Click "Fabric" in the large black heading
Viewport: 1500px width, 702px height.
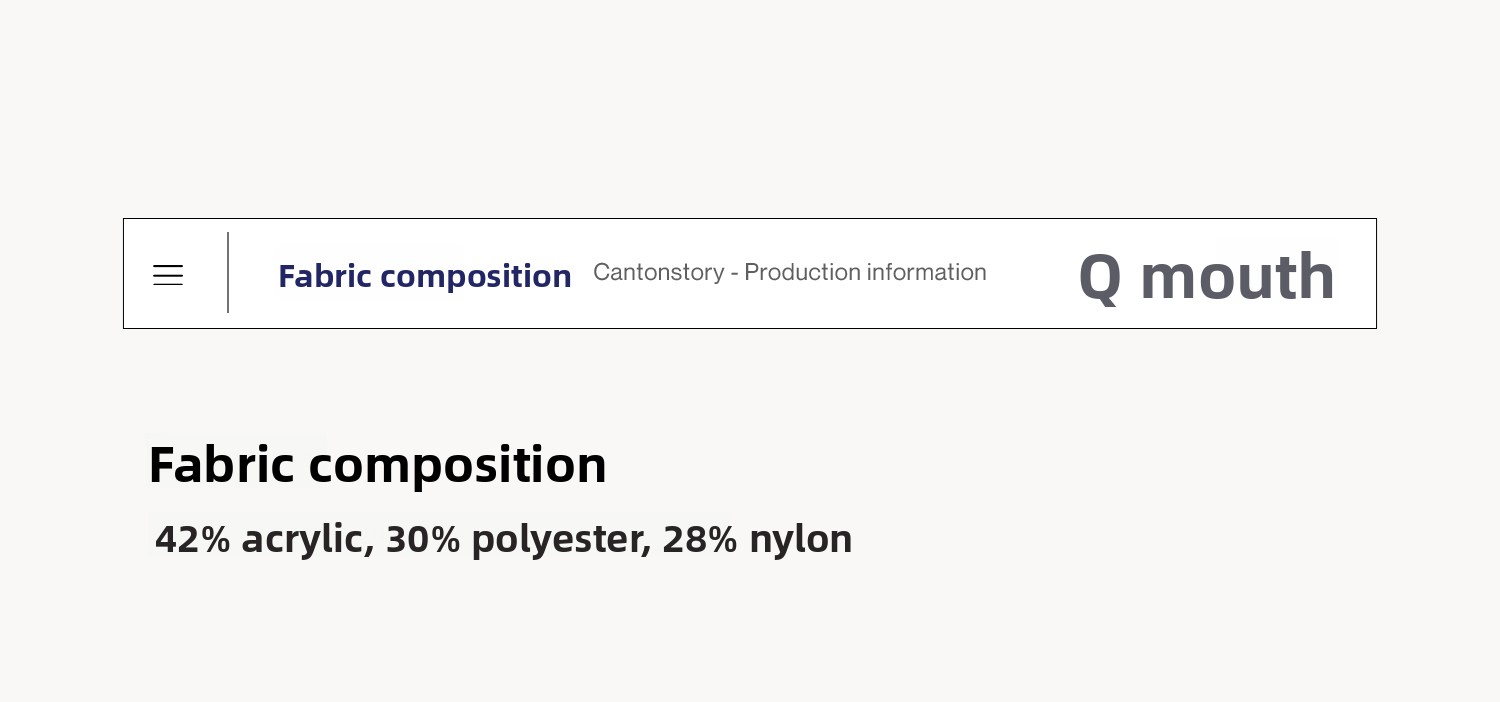coord(221,465)
